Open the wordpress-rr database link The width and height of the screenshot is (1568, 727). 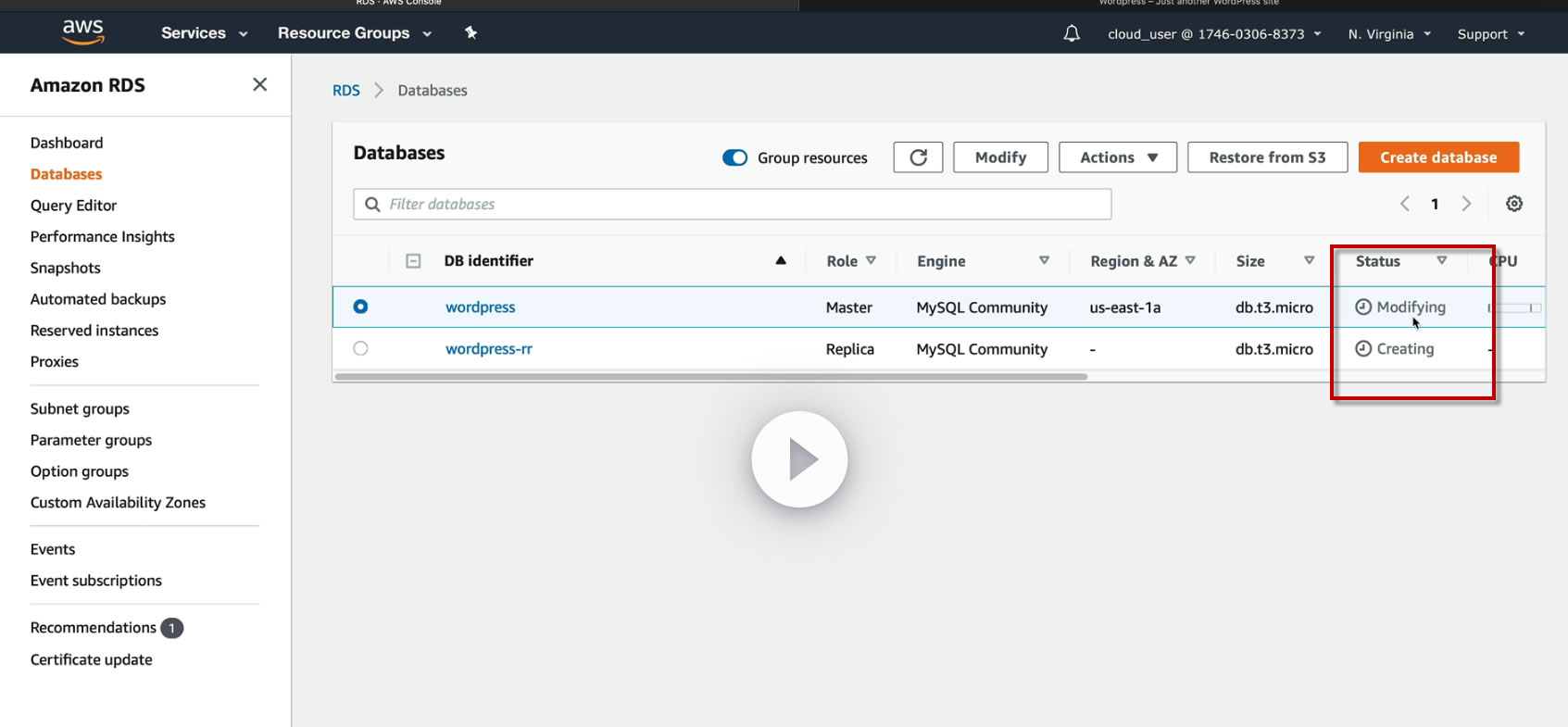click(489, 349)
